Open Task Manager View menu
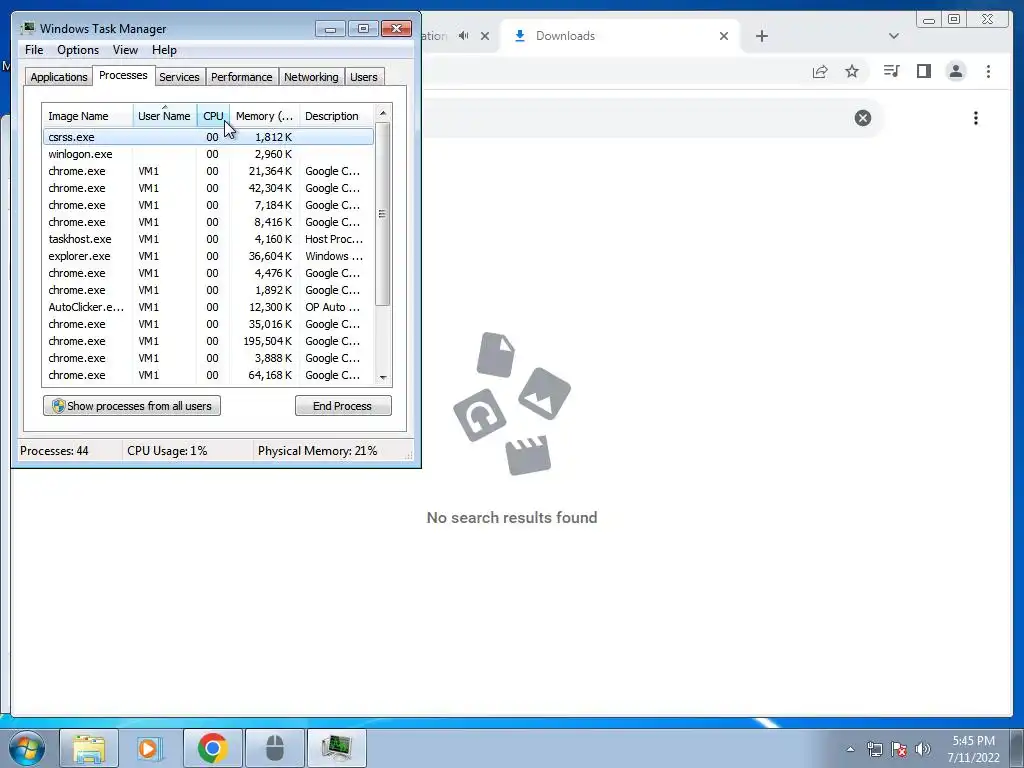The image size is (1024, 768). tap(125, 50)
